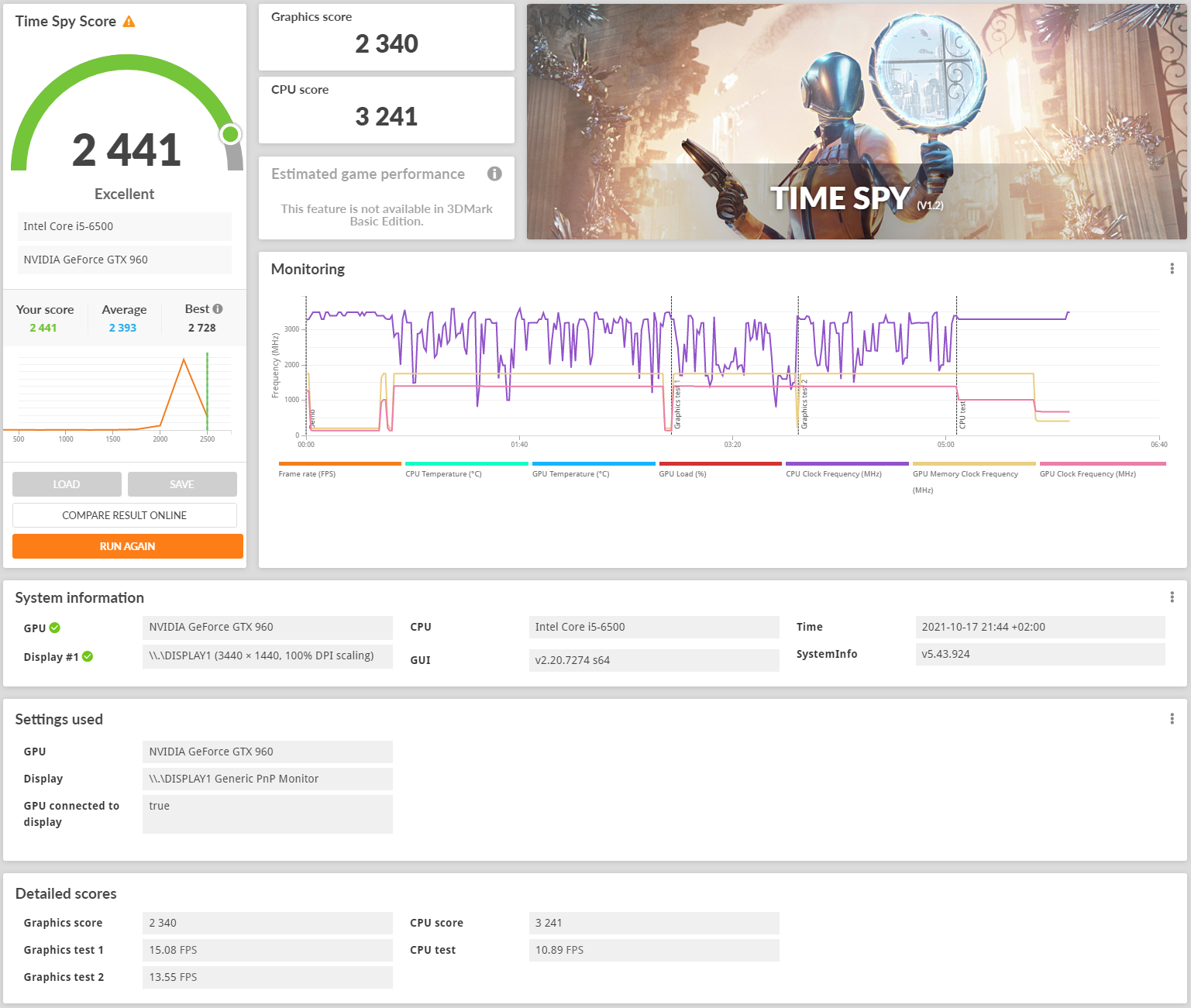Click CPU test marker in monitoring chart
The width and height of the screenshot is (1191, 1008).
tap(962, 415)
